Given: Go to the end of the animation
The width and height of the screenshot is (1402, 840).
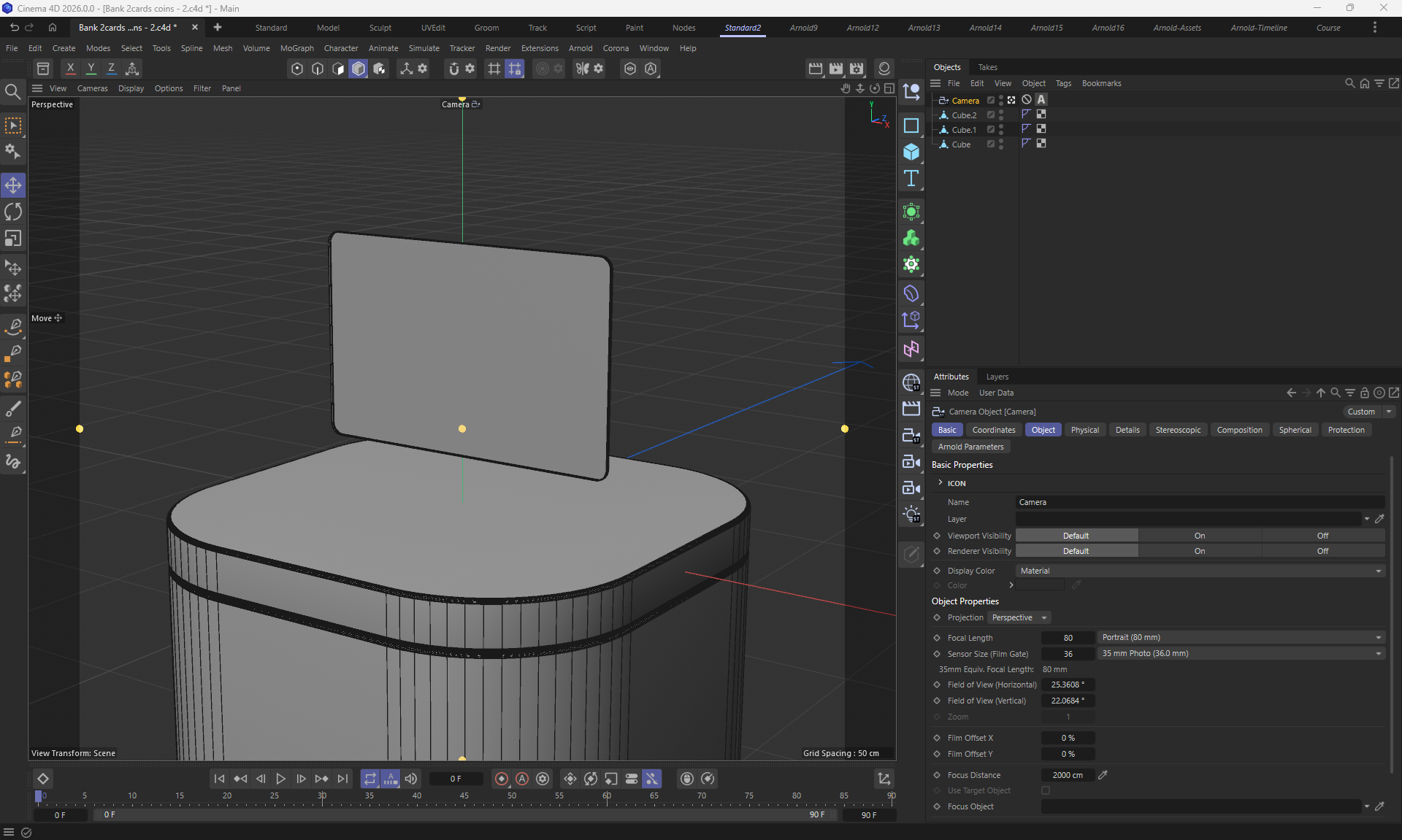Looking at the screenshot, I should [x=342, y=779].
